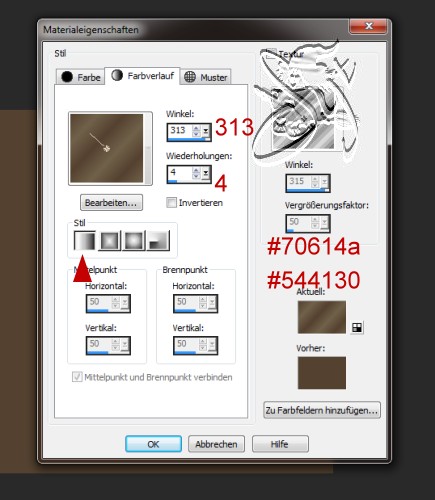Click the Vorher material swatch
The height and width of the screenshot is (500, 435).
click(322, 373)
